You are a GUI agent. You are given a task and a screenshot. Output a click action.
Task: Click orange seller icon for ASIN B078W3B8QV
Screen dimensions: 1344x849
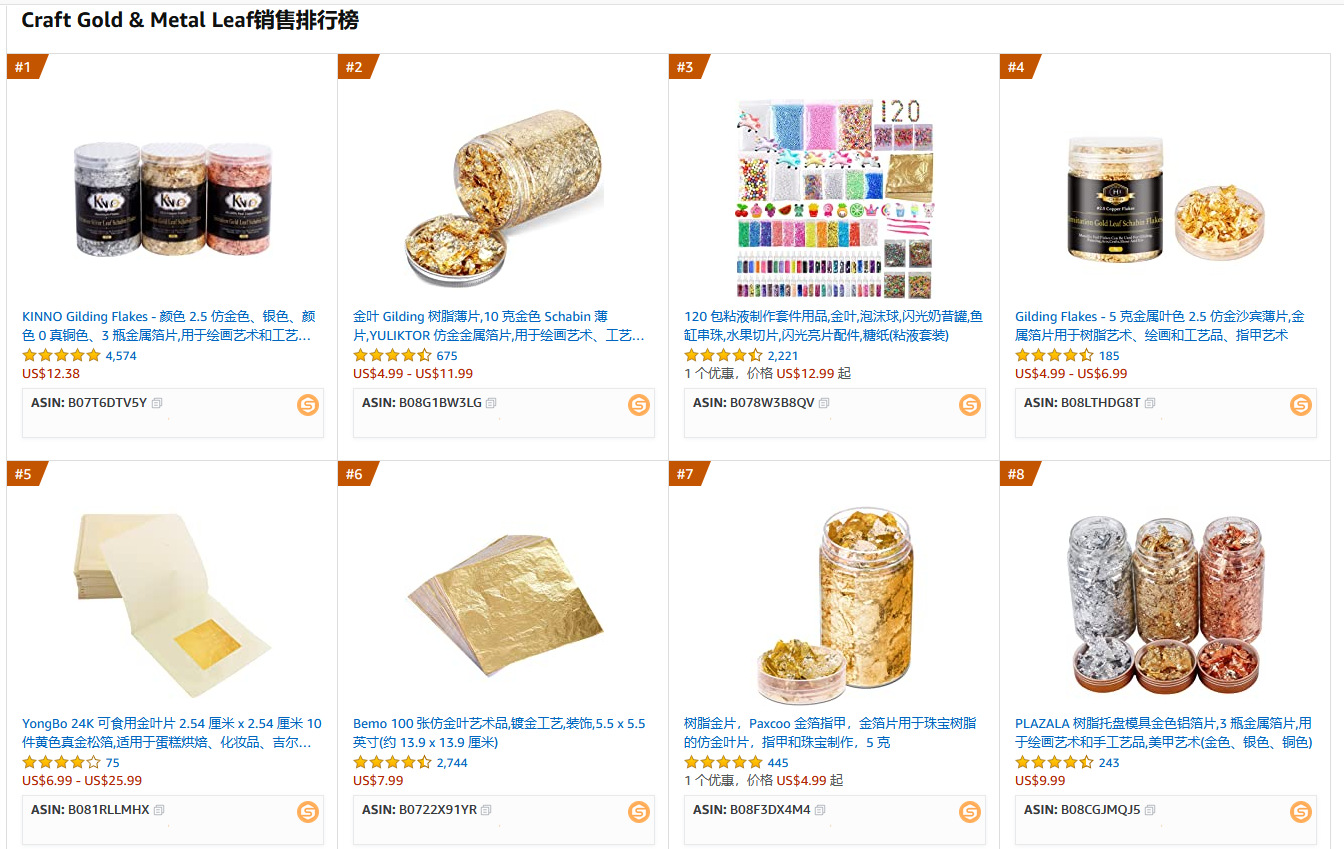pos(970,405)
